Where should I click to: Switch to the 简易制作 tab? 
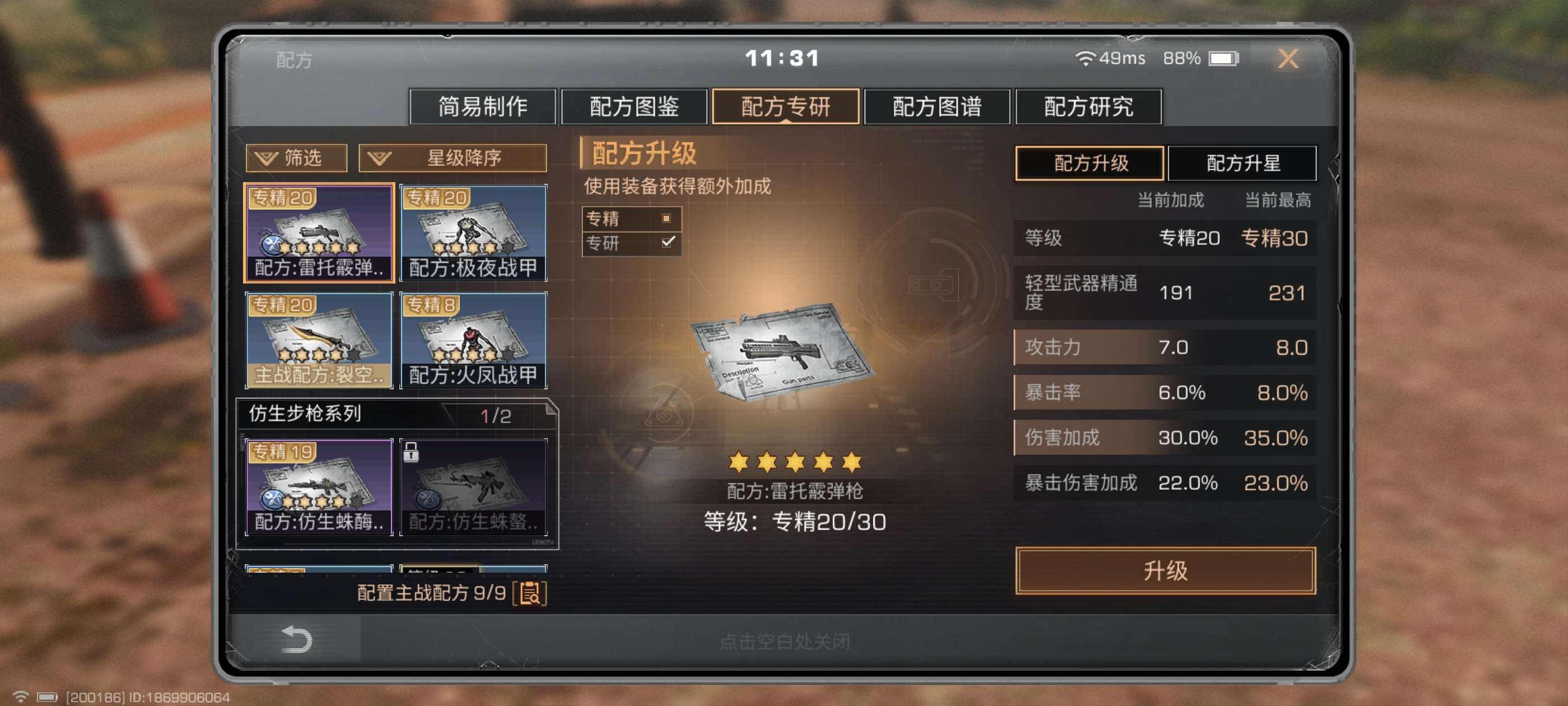tap(483, 106)
